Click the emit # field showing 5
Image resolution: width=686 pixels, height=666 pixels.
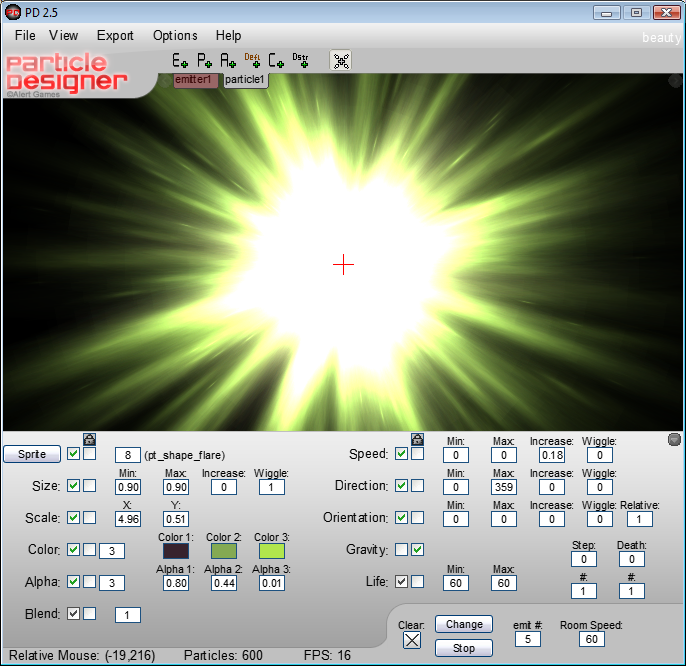(528, 639)
